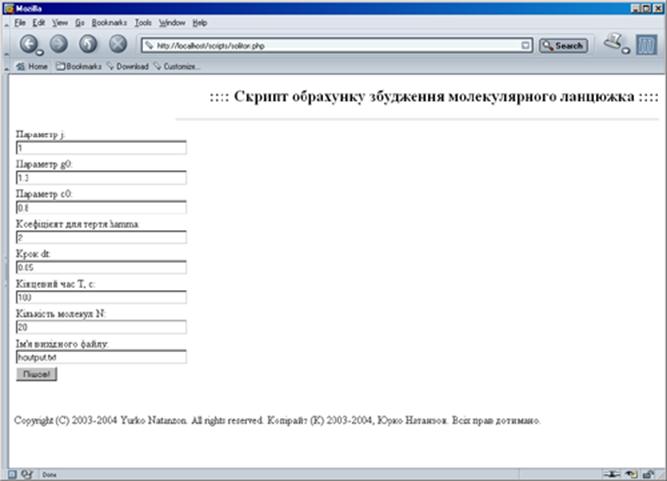Open the Tools menu
Viewport: 667px width, 481px height.
pos(143,22)
